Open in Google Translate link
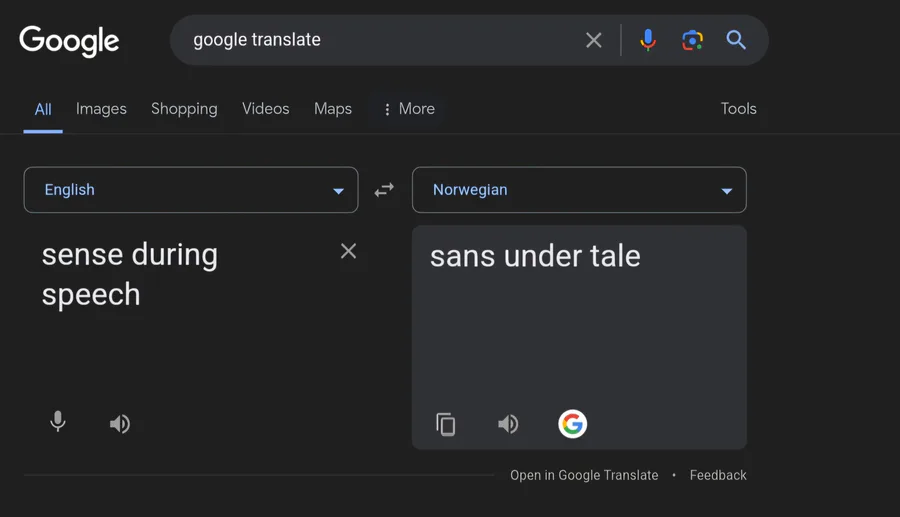 (x=584, y=475)
